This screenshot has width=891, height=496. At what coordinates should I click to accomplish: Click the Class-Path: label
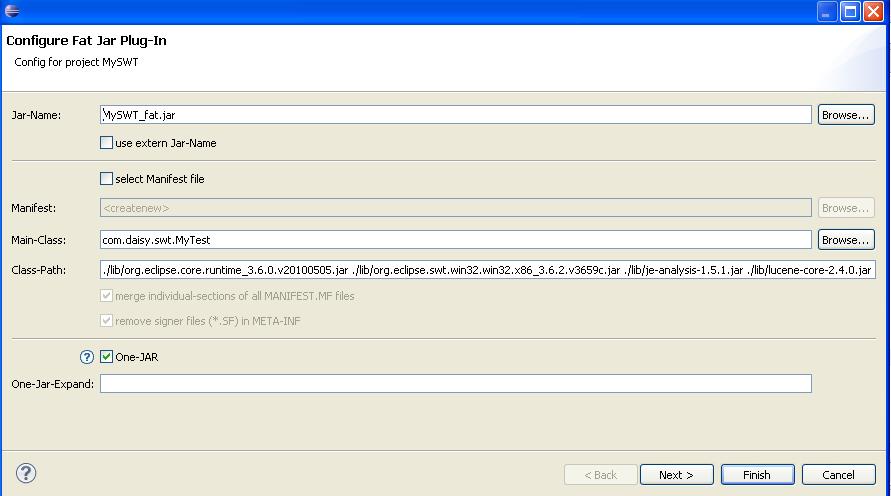39,270
